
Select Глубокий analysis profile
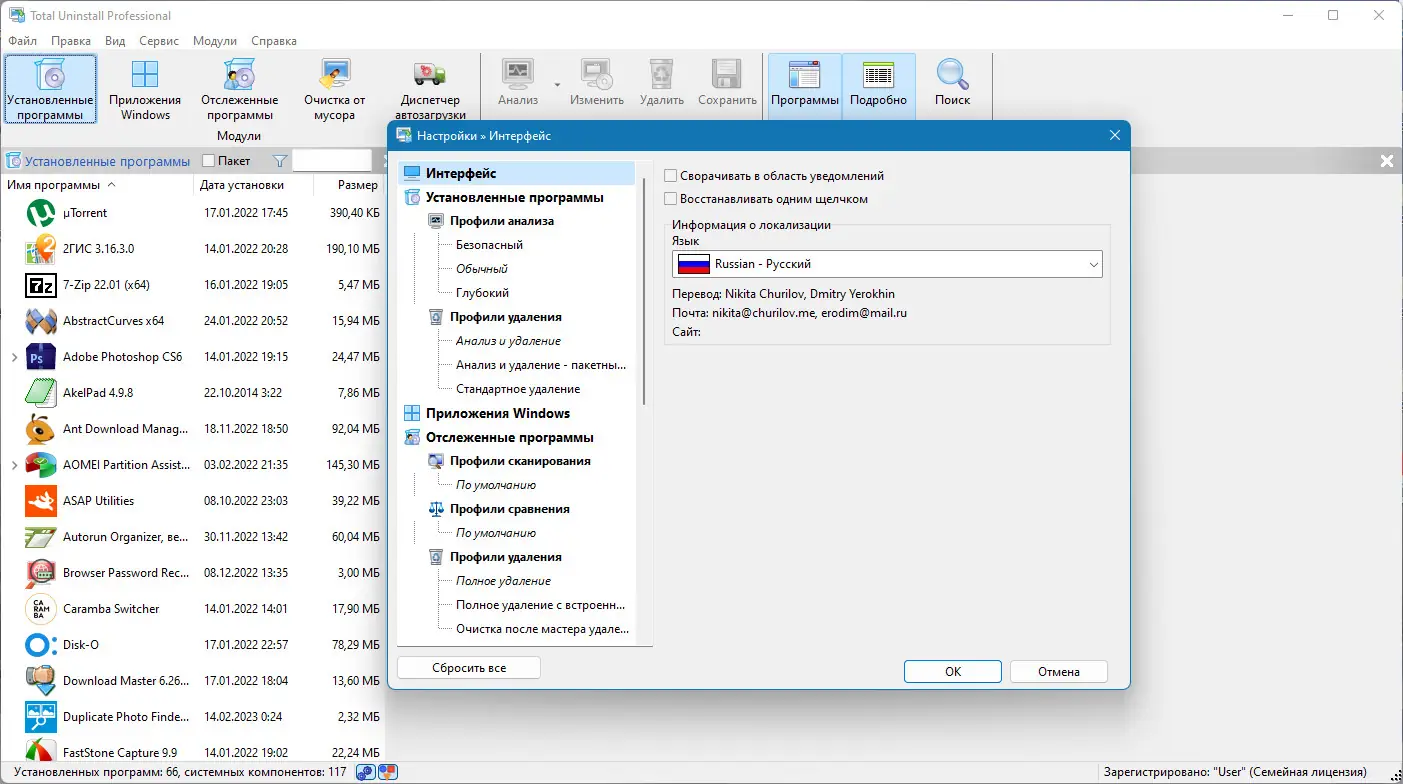coord(482,293)
